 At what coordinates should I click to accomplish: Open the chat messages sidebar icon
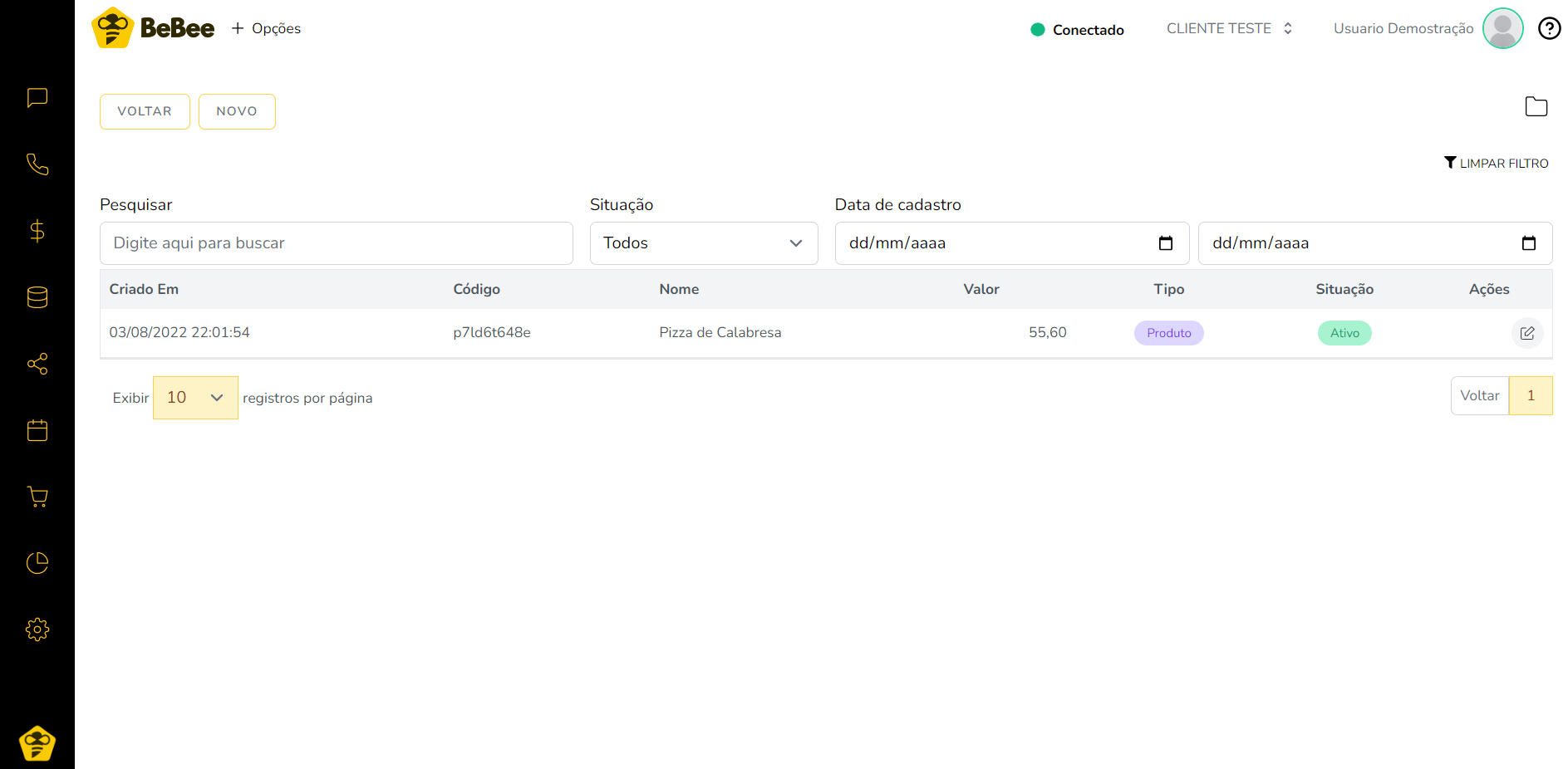pyautogui.click(x=37, y=98)
